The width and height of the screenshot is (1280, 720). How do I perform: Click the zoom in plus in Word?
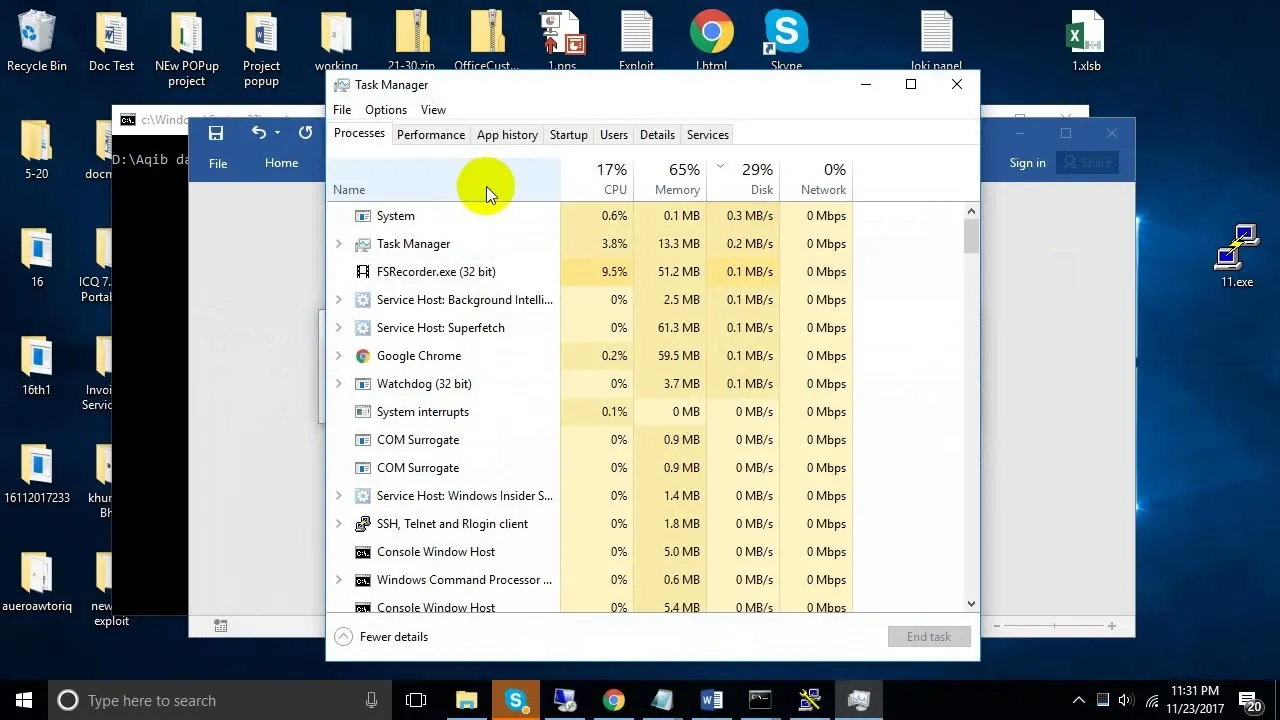click(1111, 626)
